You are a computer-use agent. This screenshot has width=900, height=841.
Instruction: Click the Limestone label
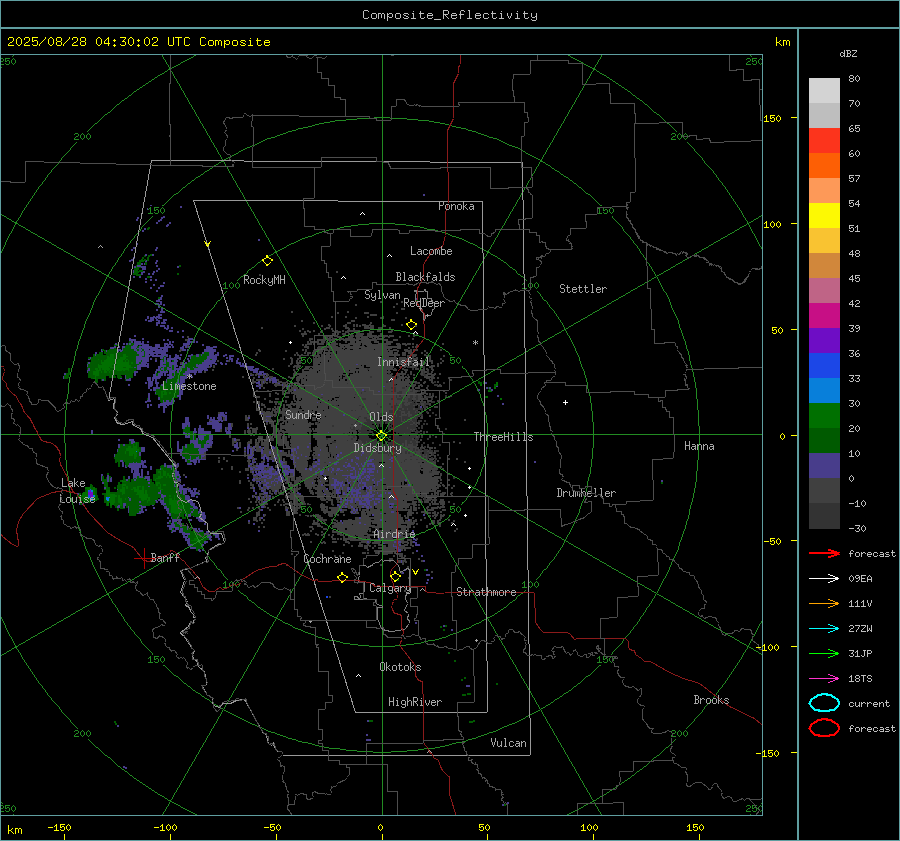click(x=189, y=386)
